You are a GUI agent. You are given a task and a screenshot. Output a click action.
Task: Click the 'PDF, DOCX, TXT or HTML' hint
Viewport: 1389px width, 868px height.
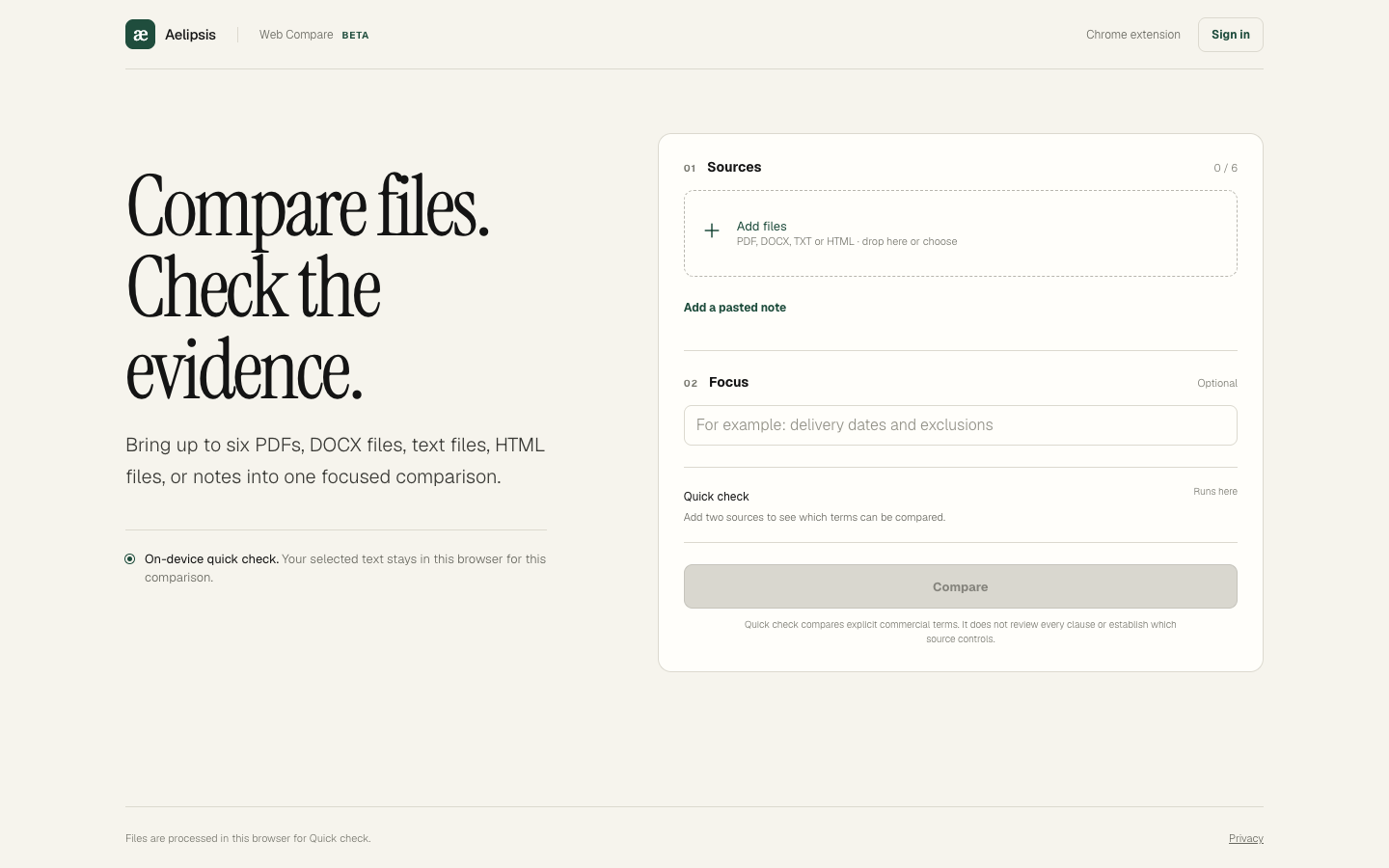[847, 242]
